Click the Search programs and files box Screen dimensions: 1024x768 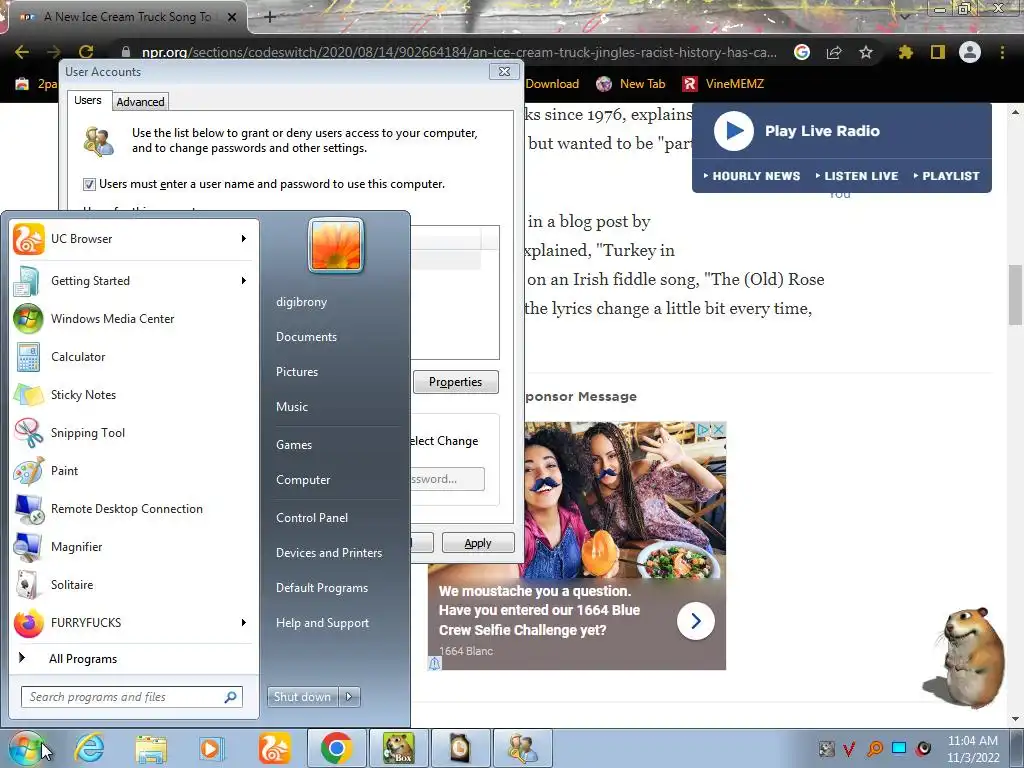[x=131, y=697]
